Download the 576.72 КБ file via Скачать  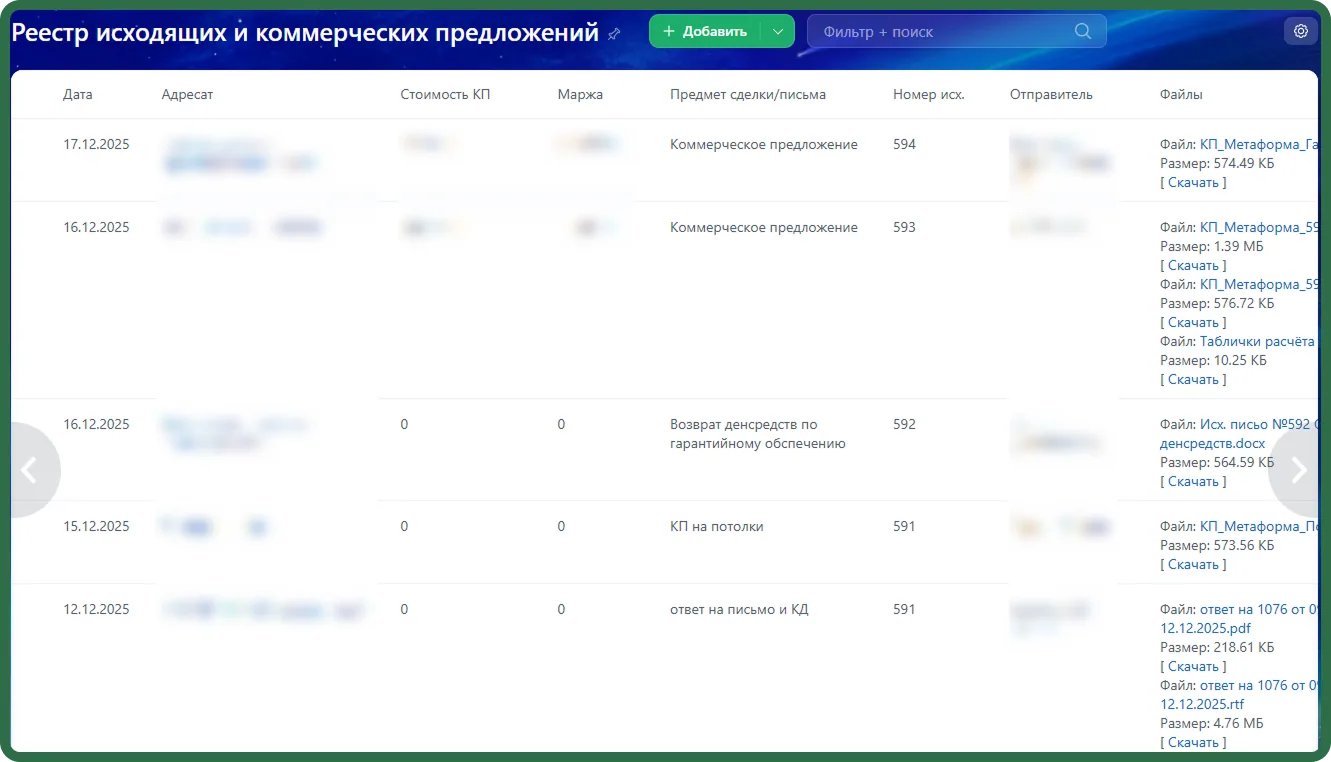click(x=1194, y=323)
